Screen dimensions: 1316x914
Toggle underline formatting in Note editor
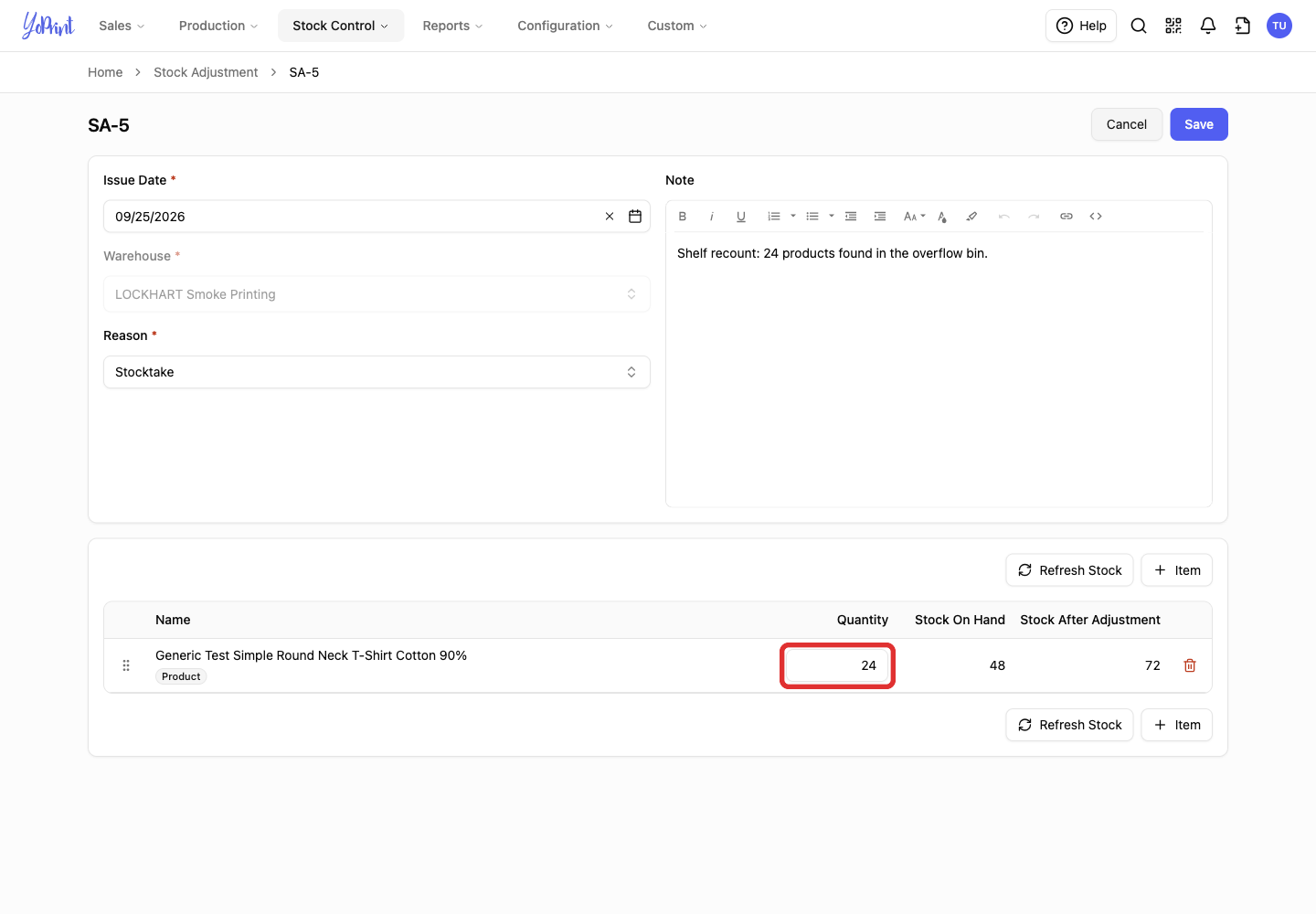[x=741, y=217]
